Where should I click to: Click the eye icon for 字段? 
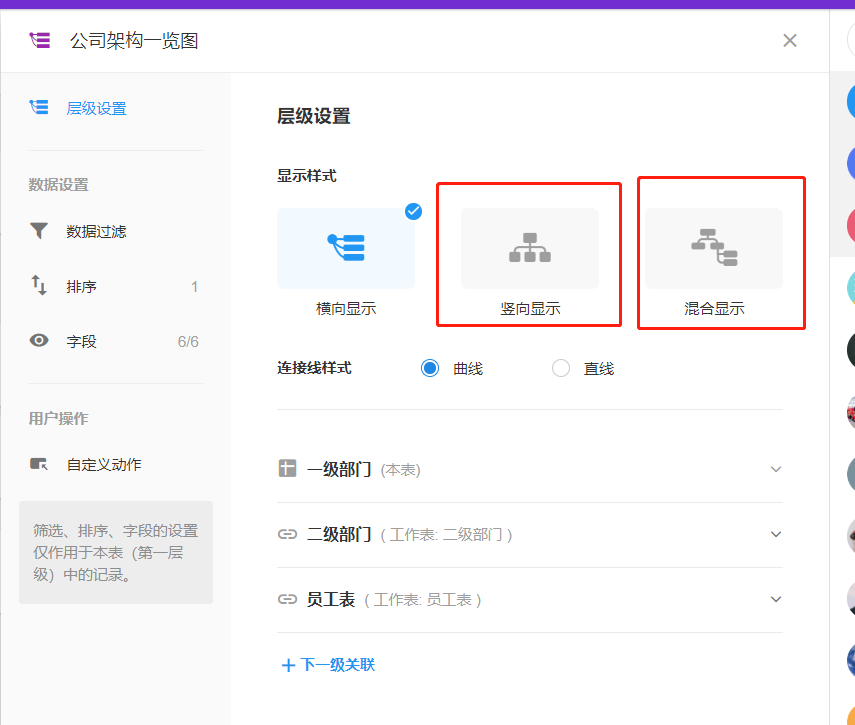pyautogui.click(x=39, y=341)
